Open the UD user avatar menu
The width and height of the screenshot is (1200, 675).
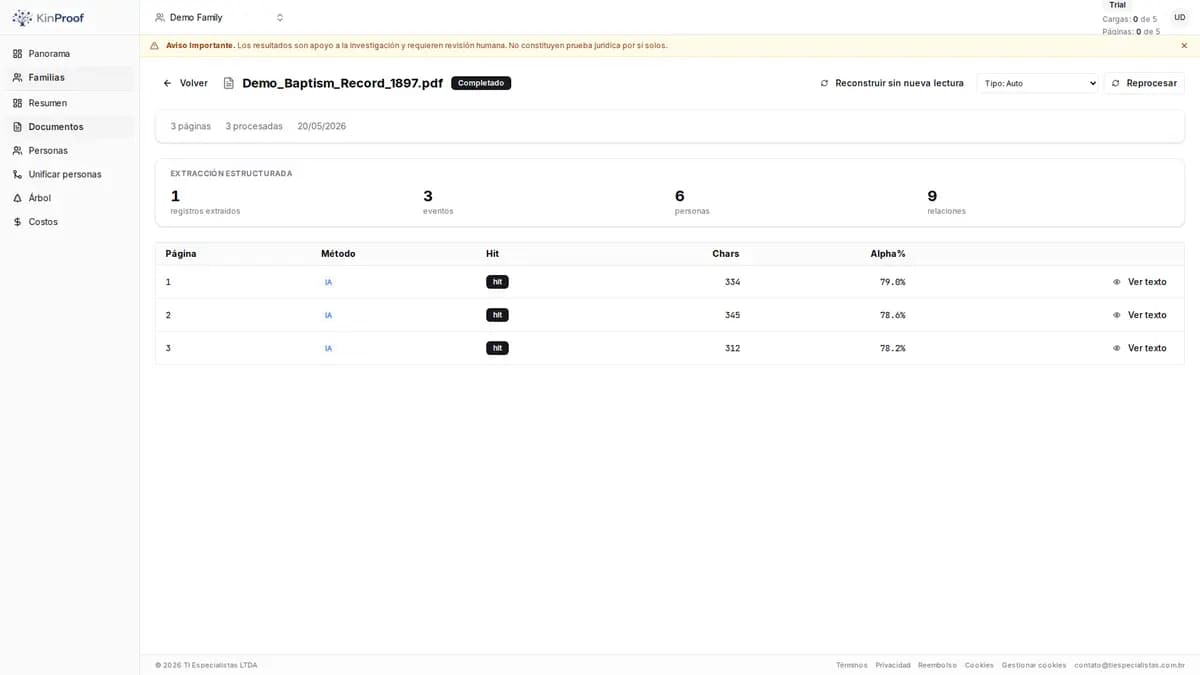point(1180,18)
